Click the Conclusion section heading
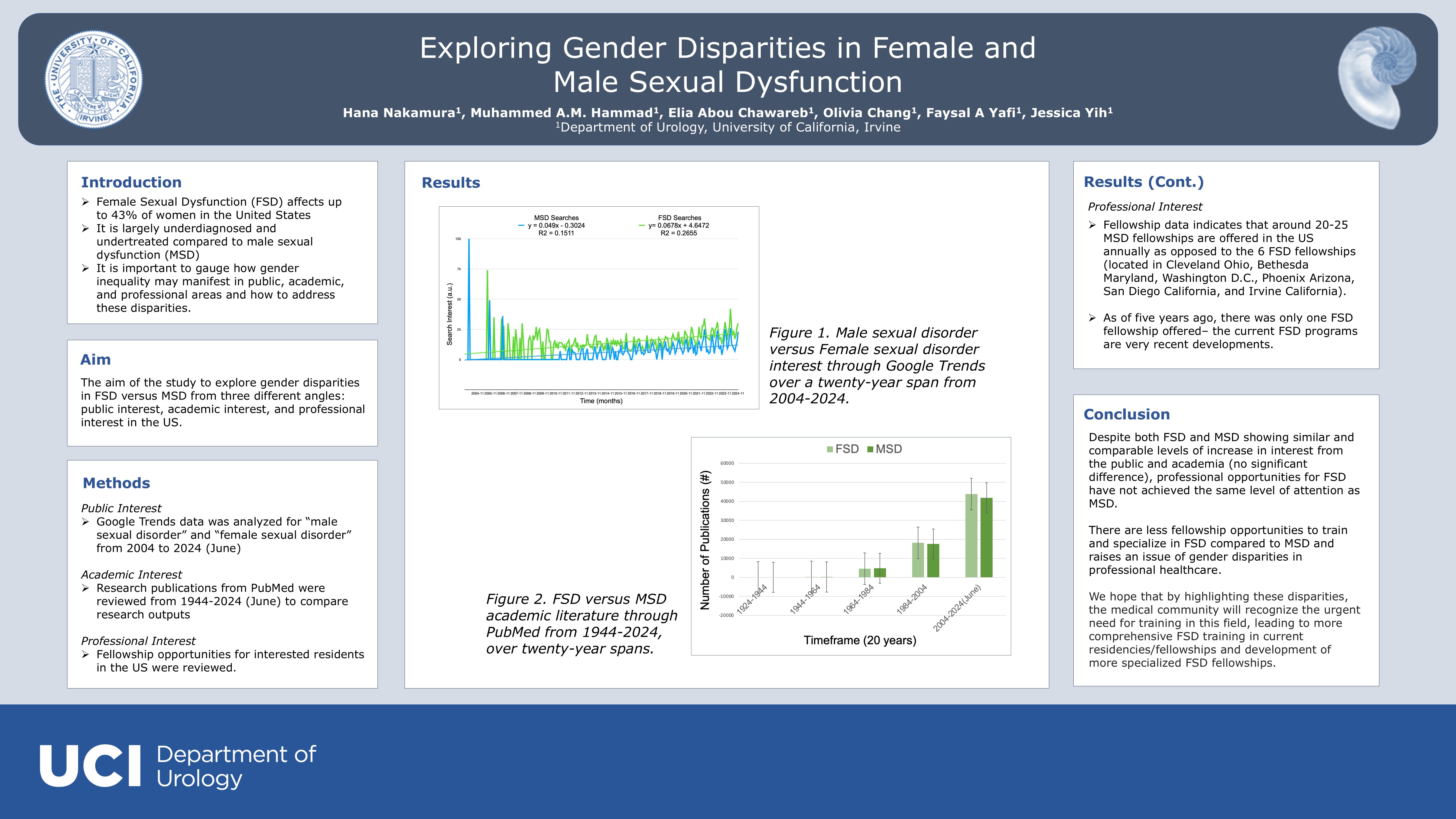The width and height of the screenshot is (1456, 819). point(1126,414)
